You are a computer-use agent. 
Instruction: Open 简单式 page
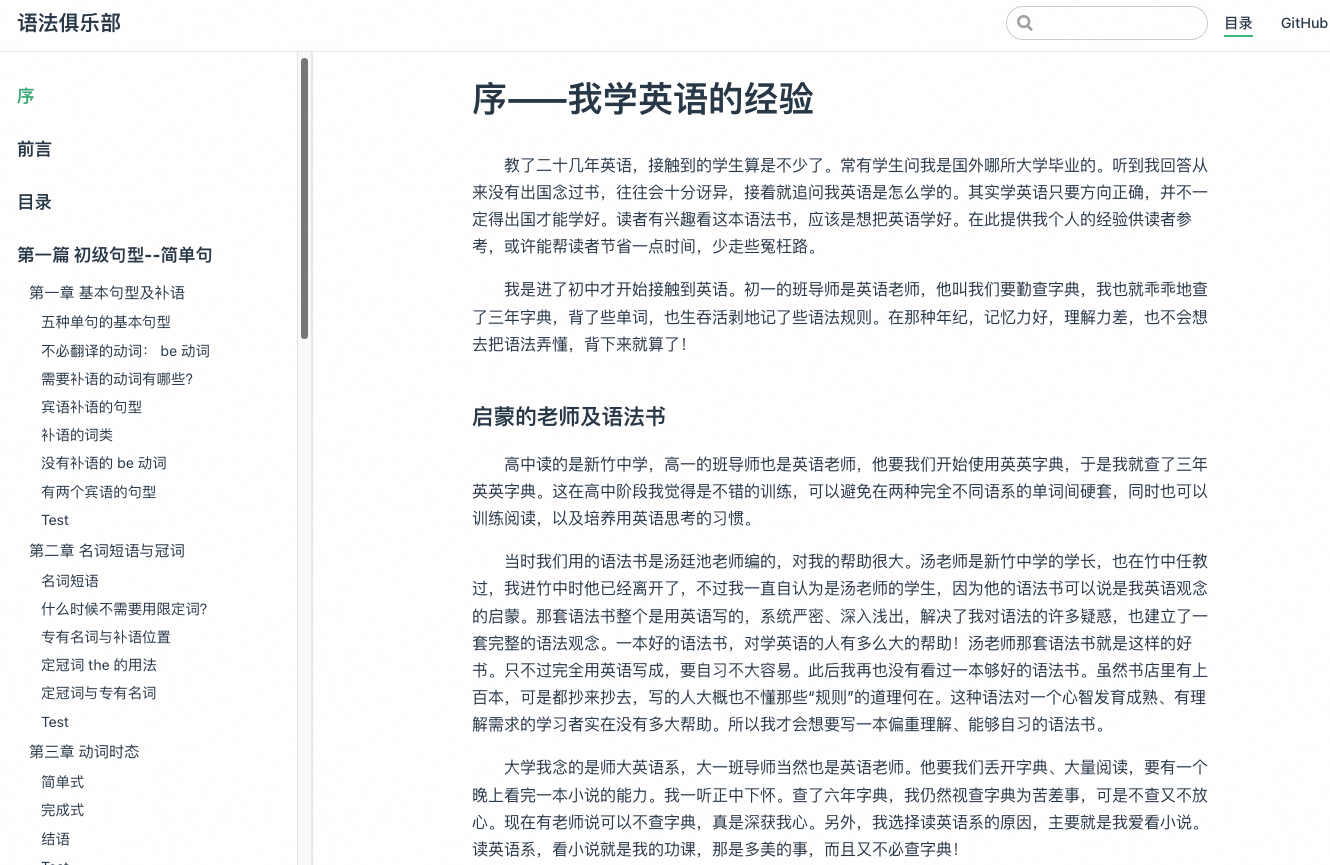pyautogui.click(x=63, y=782)
